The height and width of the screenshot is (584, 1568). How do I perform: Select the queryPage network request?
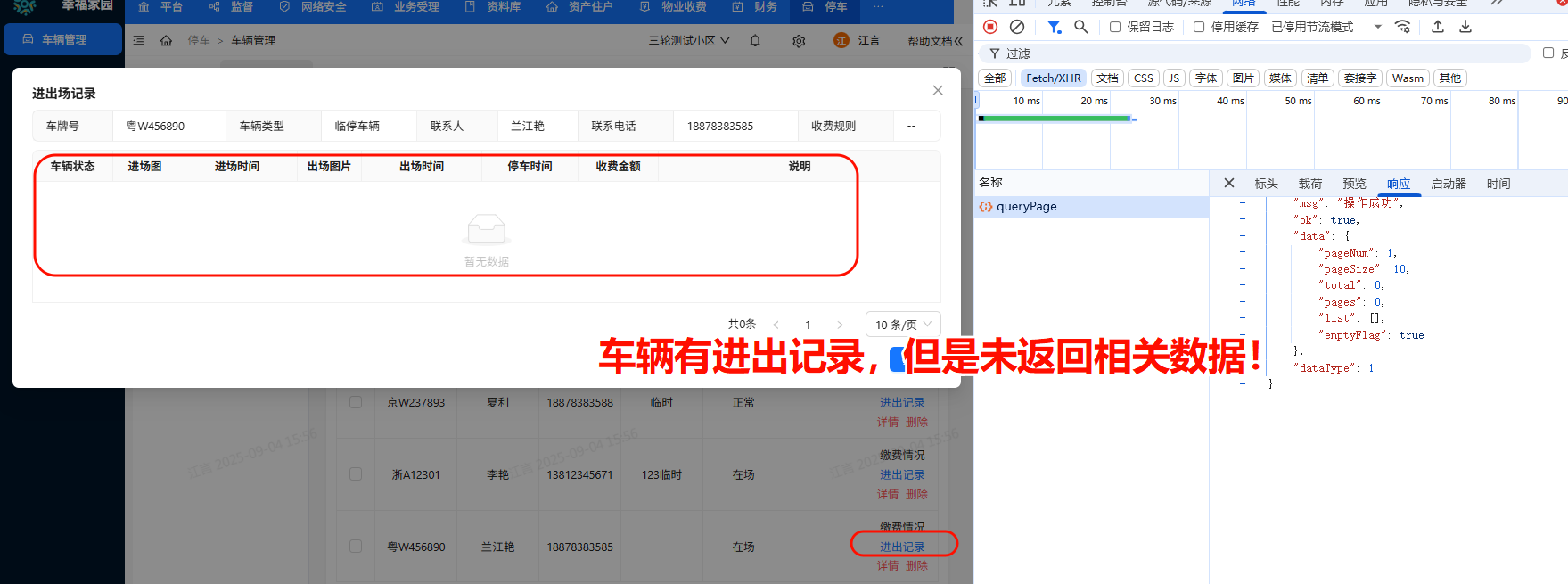(1027, 206)
